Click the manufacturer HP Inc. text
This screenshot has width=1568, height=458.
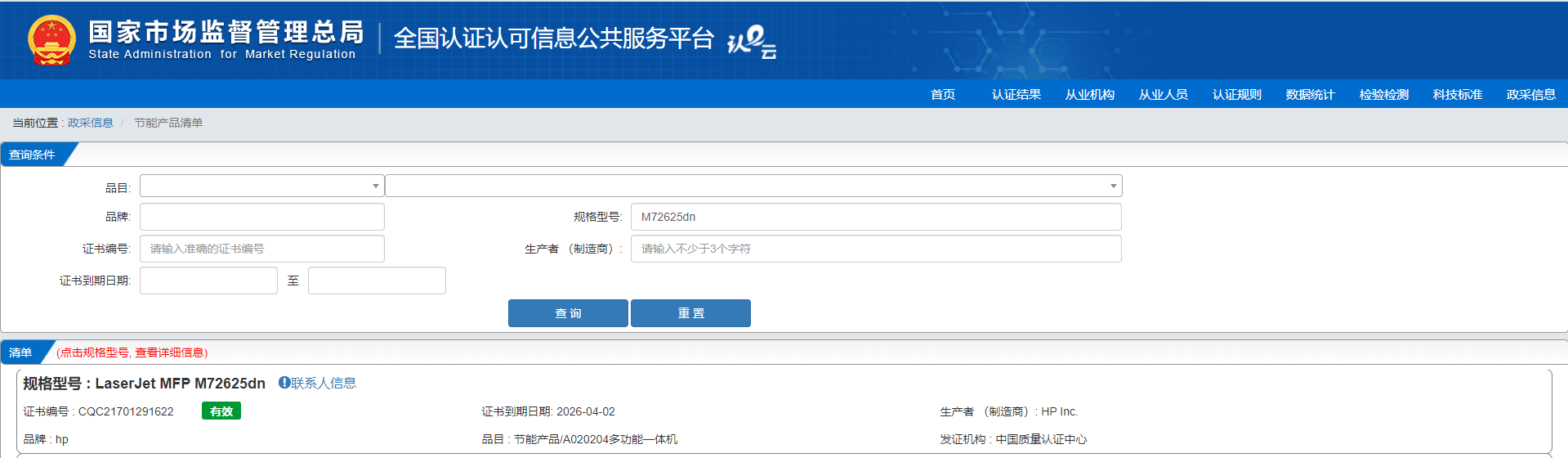[x=1060, y=411]
